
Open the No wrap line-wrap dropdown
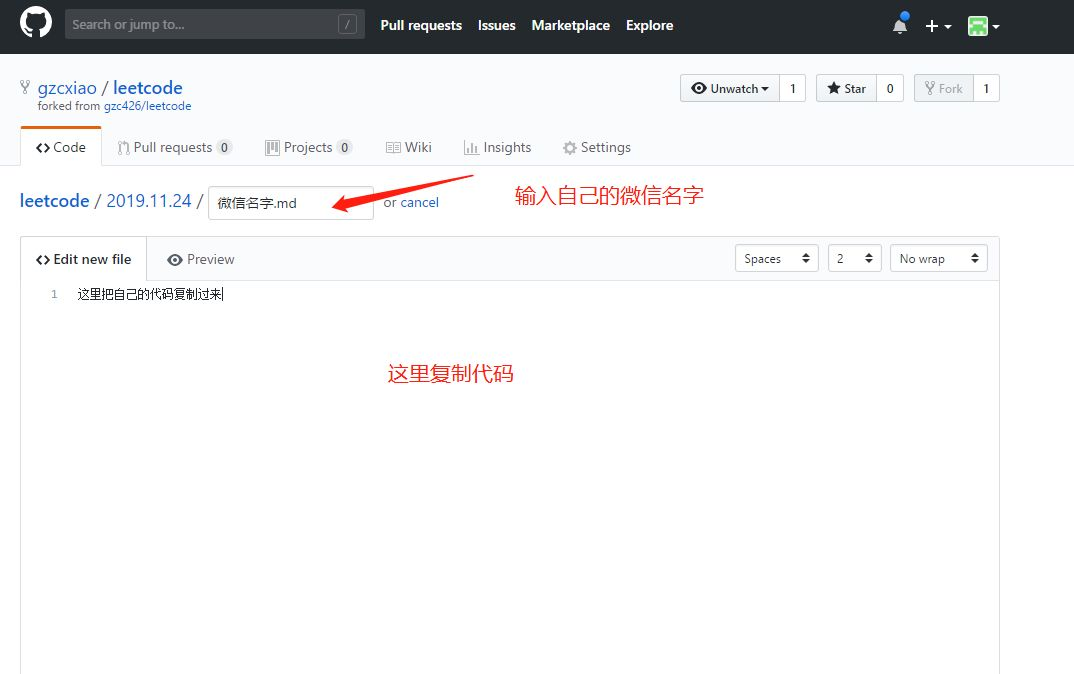click(938, 258)
